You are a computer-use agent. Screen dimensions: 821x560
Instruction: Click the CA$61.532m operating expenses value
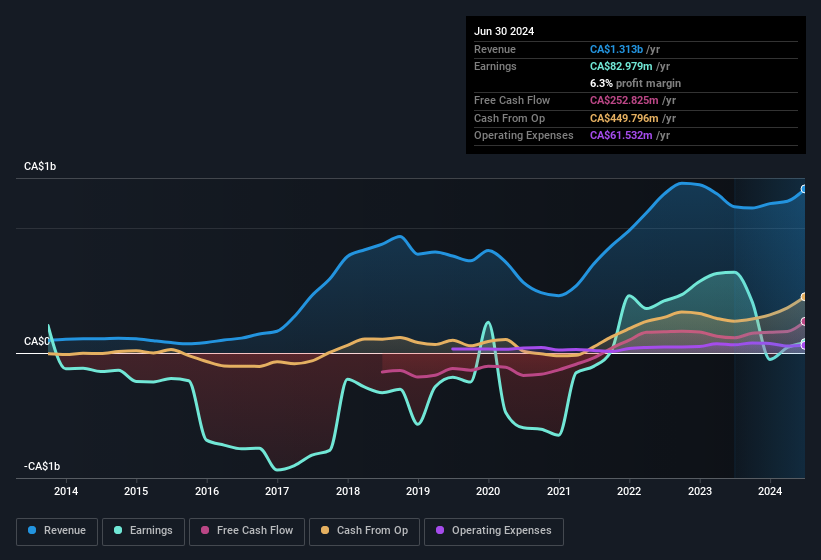point(621,136)
